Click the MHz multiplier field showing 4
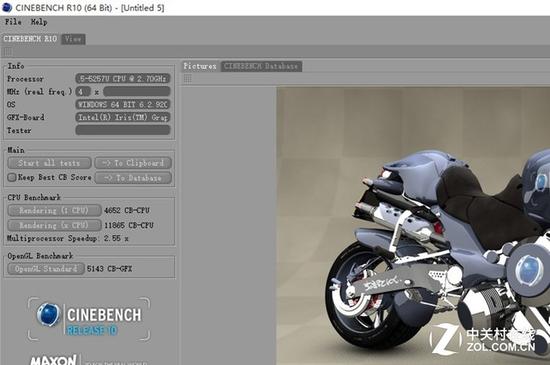 click(83, 92)
